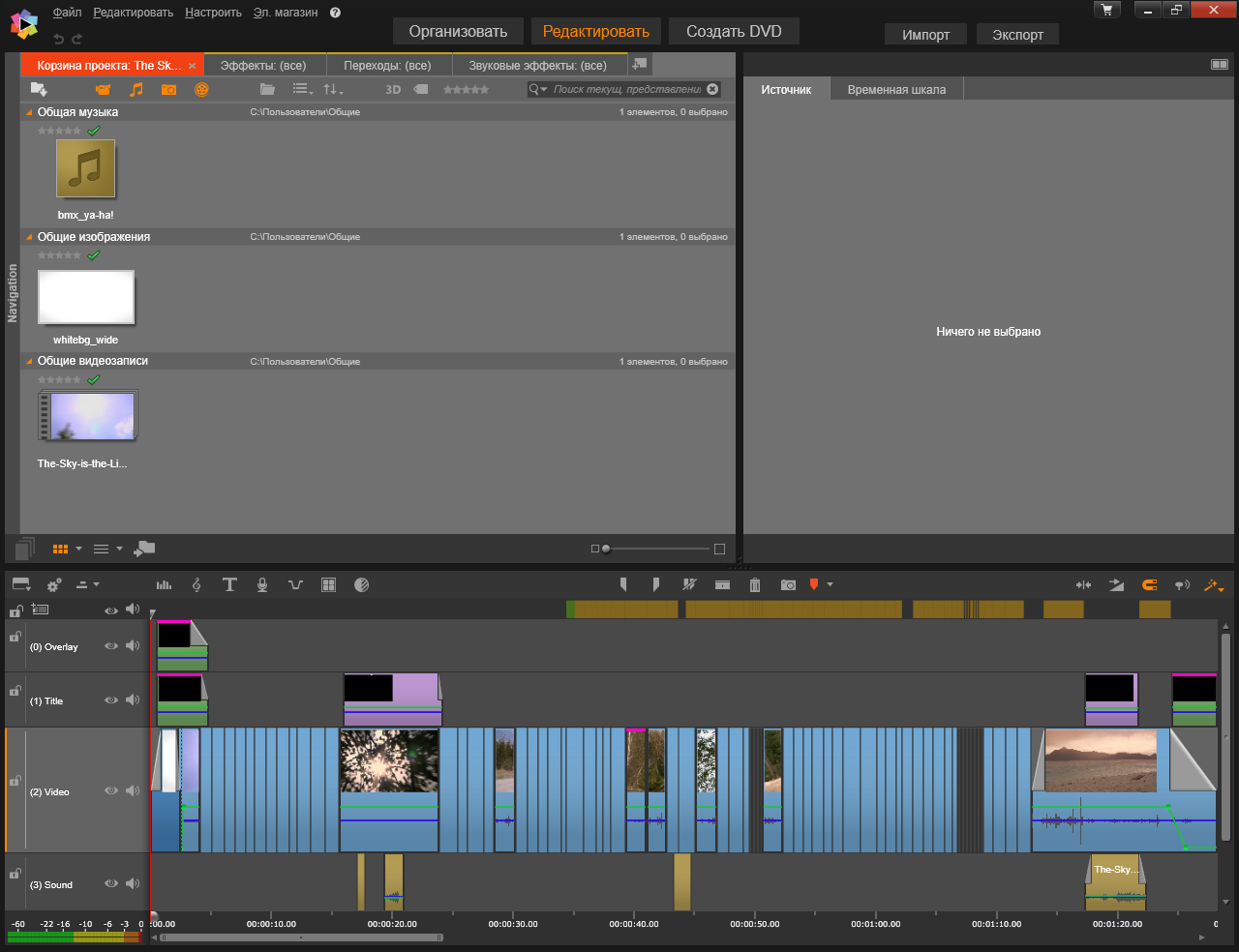Collapse the Общая музыка section
The width and height of the screenshot is (1239, 952).
point(29,112)
